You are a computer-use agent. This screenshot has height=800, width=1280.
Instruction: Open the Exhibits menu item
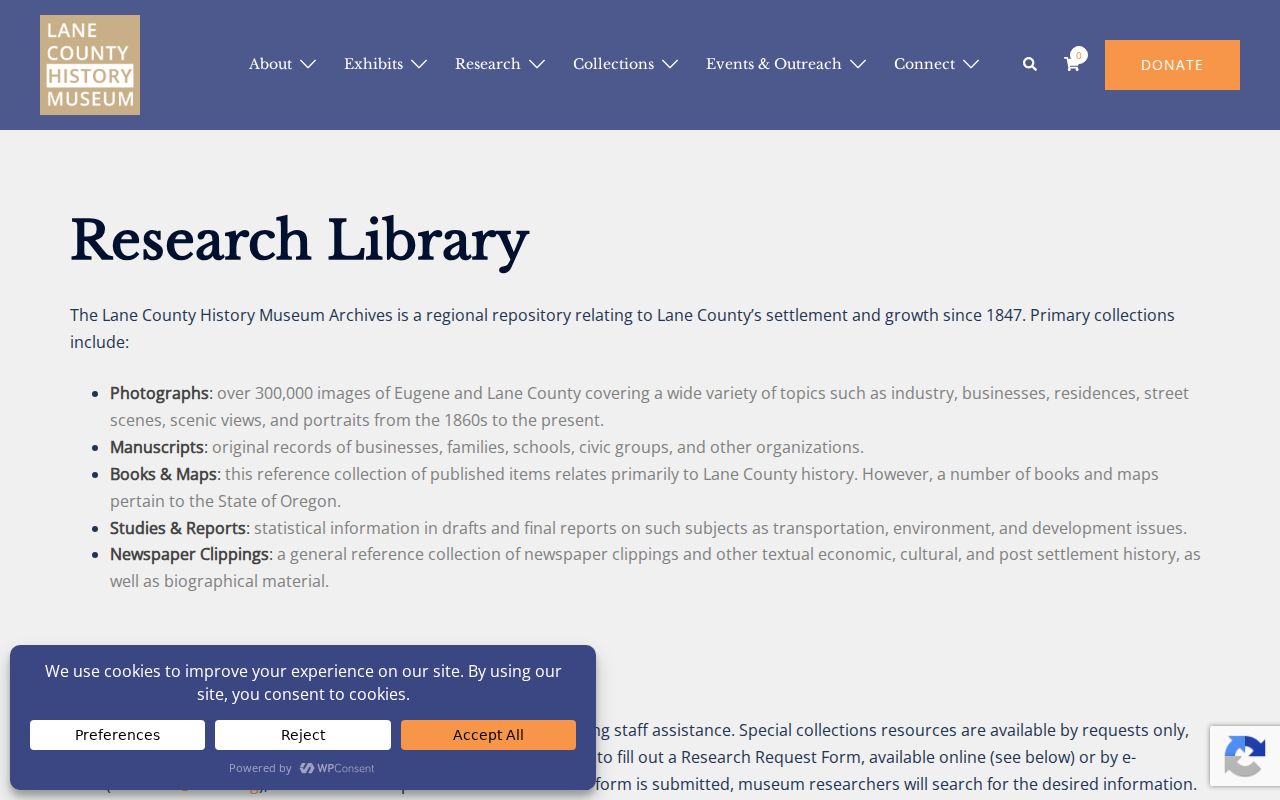[373, 64]
